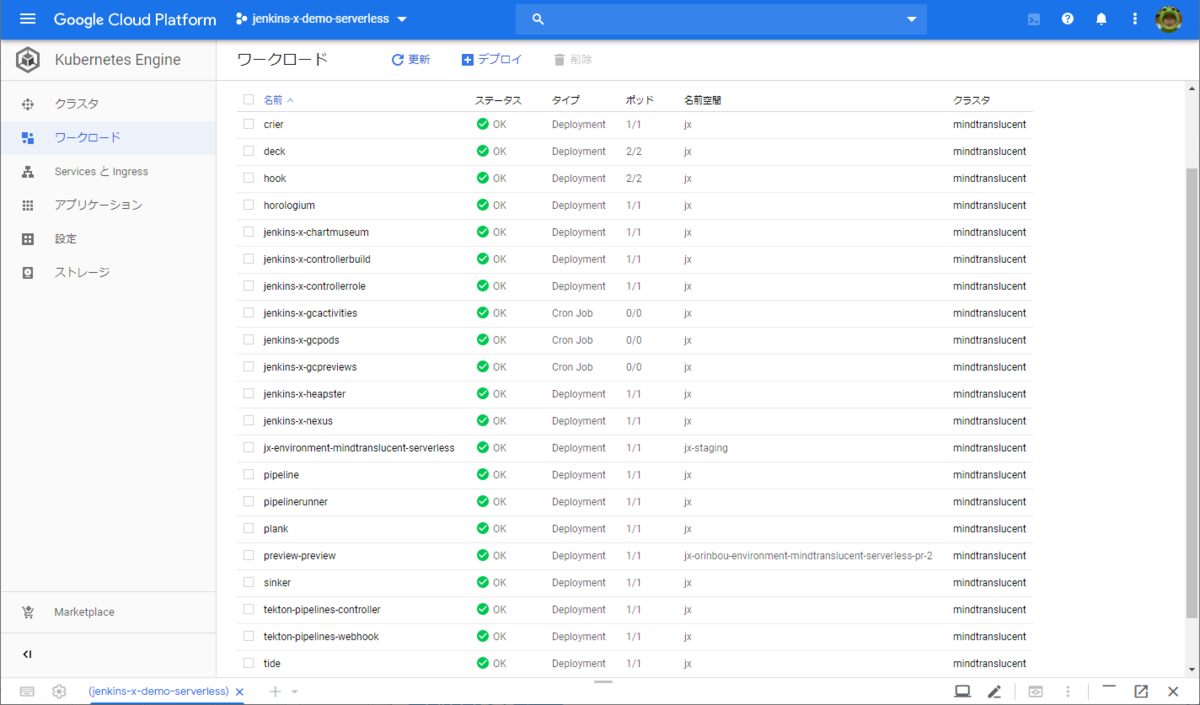
Task: Click the tekton-pipelines-webhook workload name
Action: pyautogui.click(x=321, y=636)
